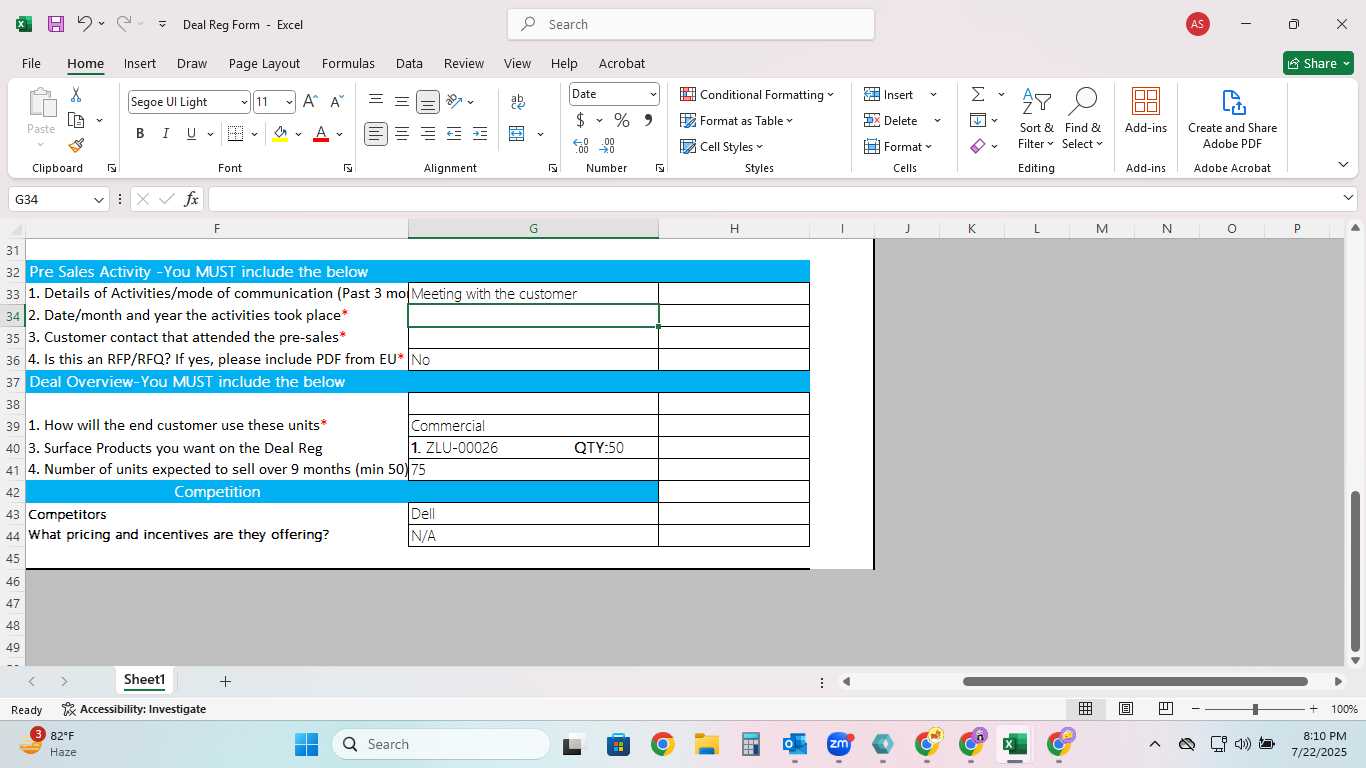
Task: Switch to the Data tab
Action: (409, 63)
